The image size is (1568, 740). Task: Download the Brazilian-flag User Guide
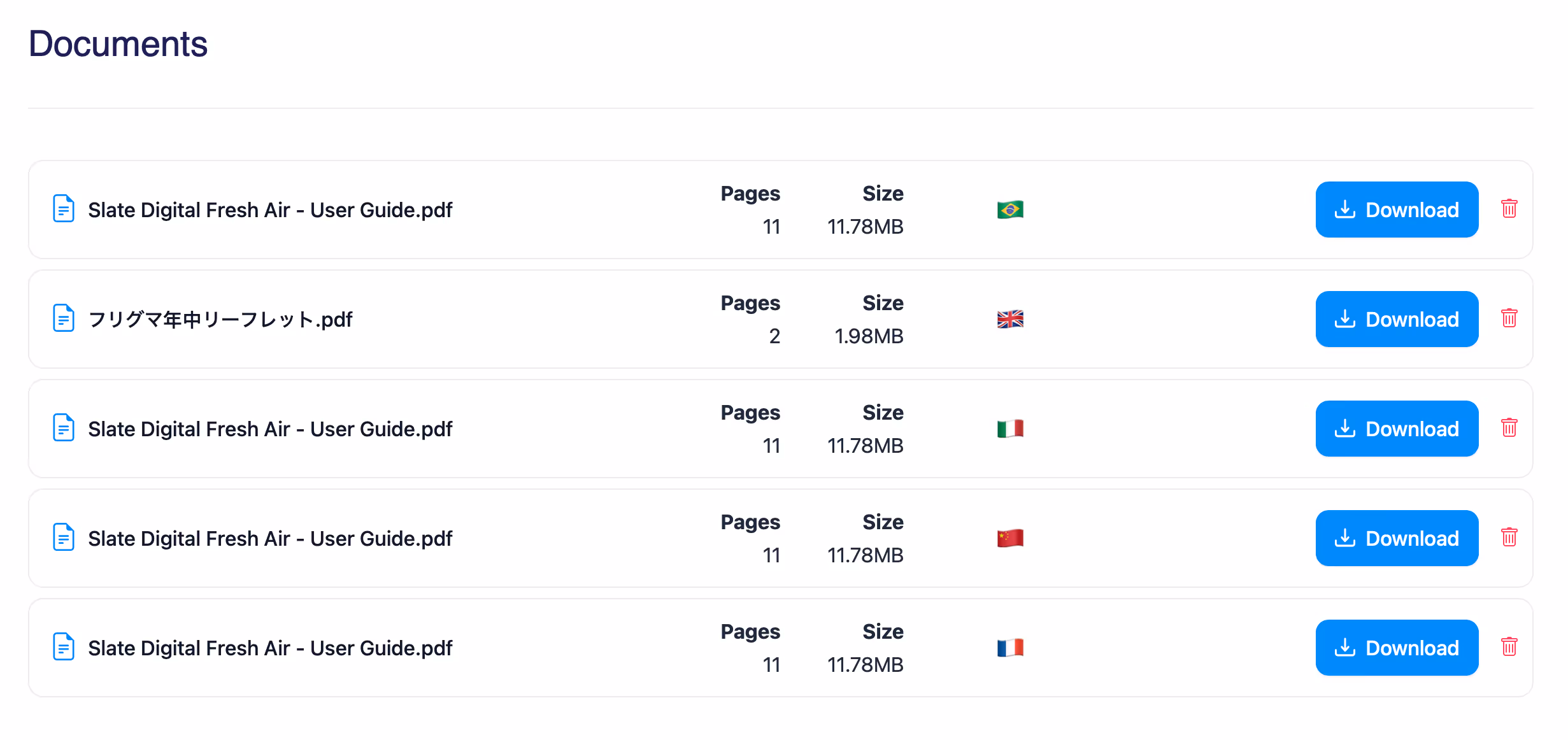(1397, 210)
